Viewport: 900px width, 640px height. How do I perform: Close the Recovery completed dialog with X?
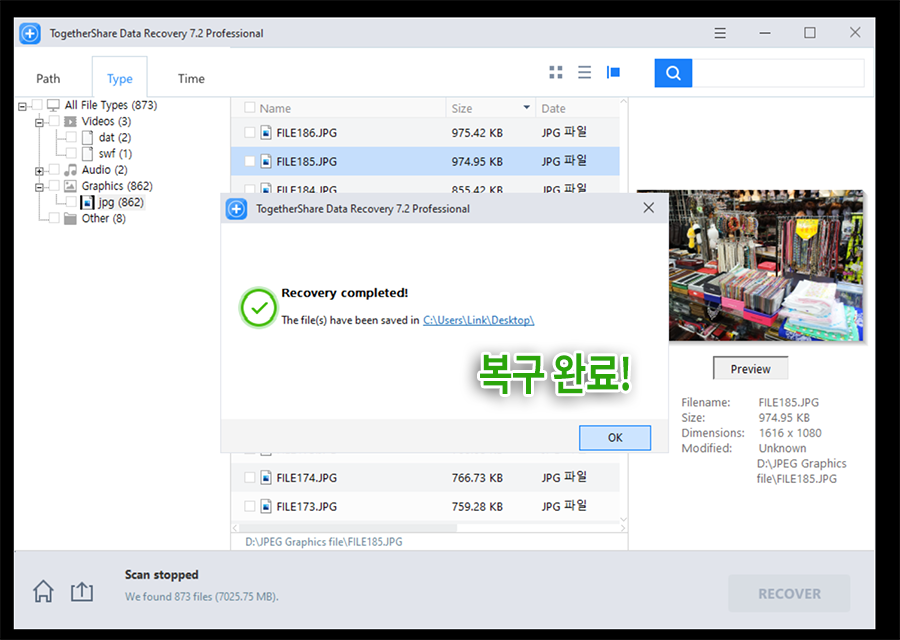tap(649, 208)
